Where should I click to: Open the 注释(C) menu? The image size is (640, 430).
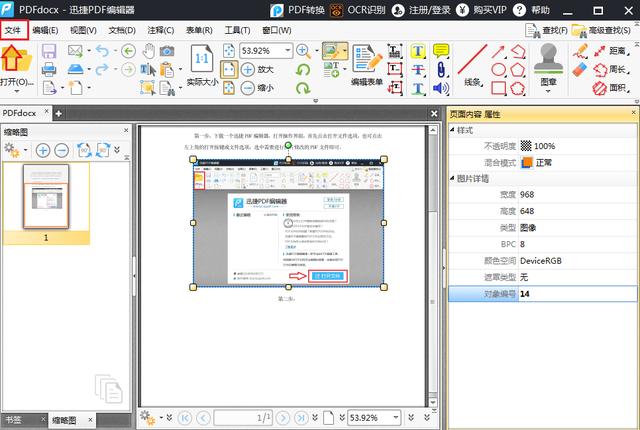pos(160,30)
